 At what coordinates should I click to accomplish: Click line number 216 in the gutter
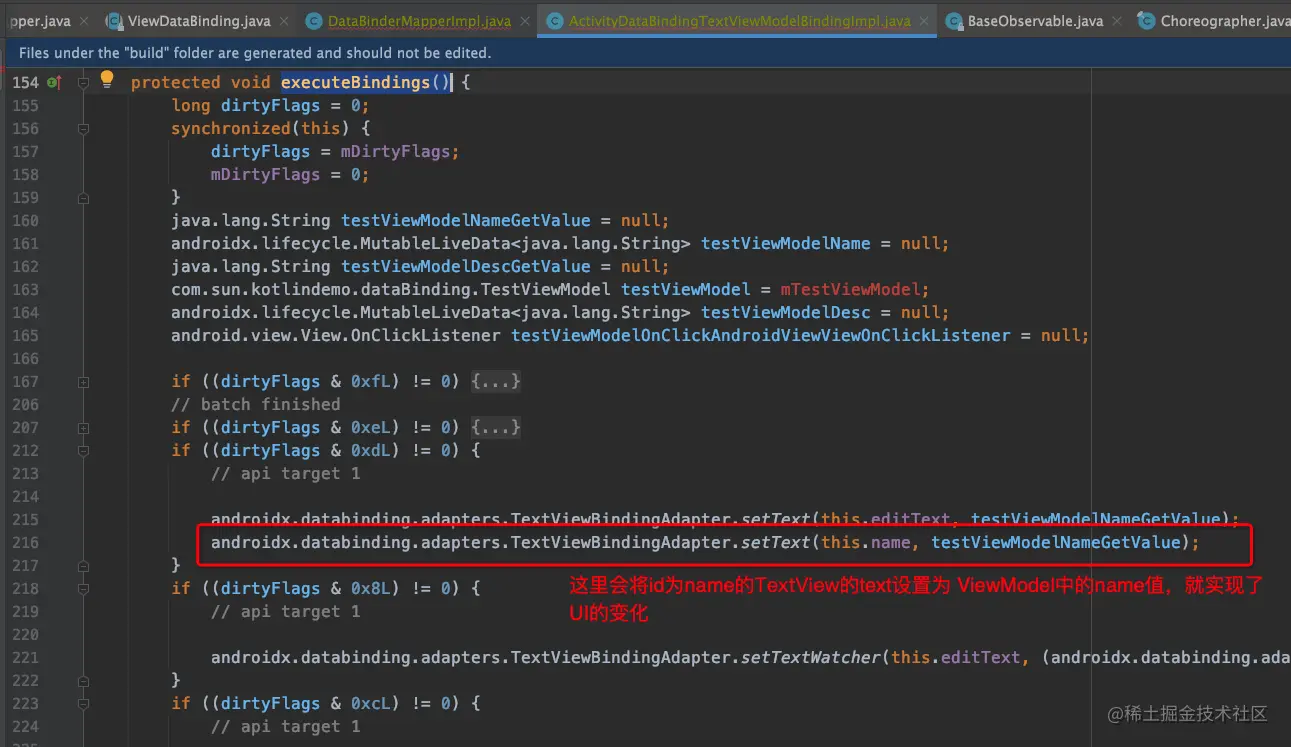(25, 542)
